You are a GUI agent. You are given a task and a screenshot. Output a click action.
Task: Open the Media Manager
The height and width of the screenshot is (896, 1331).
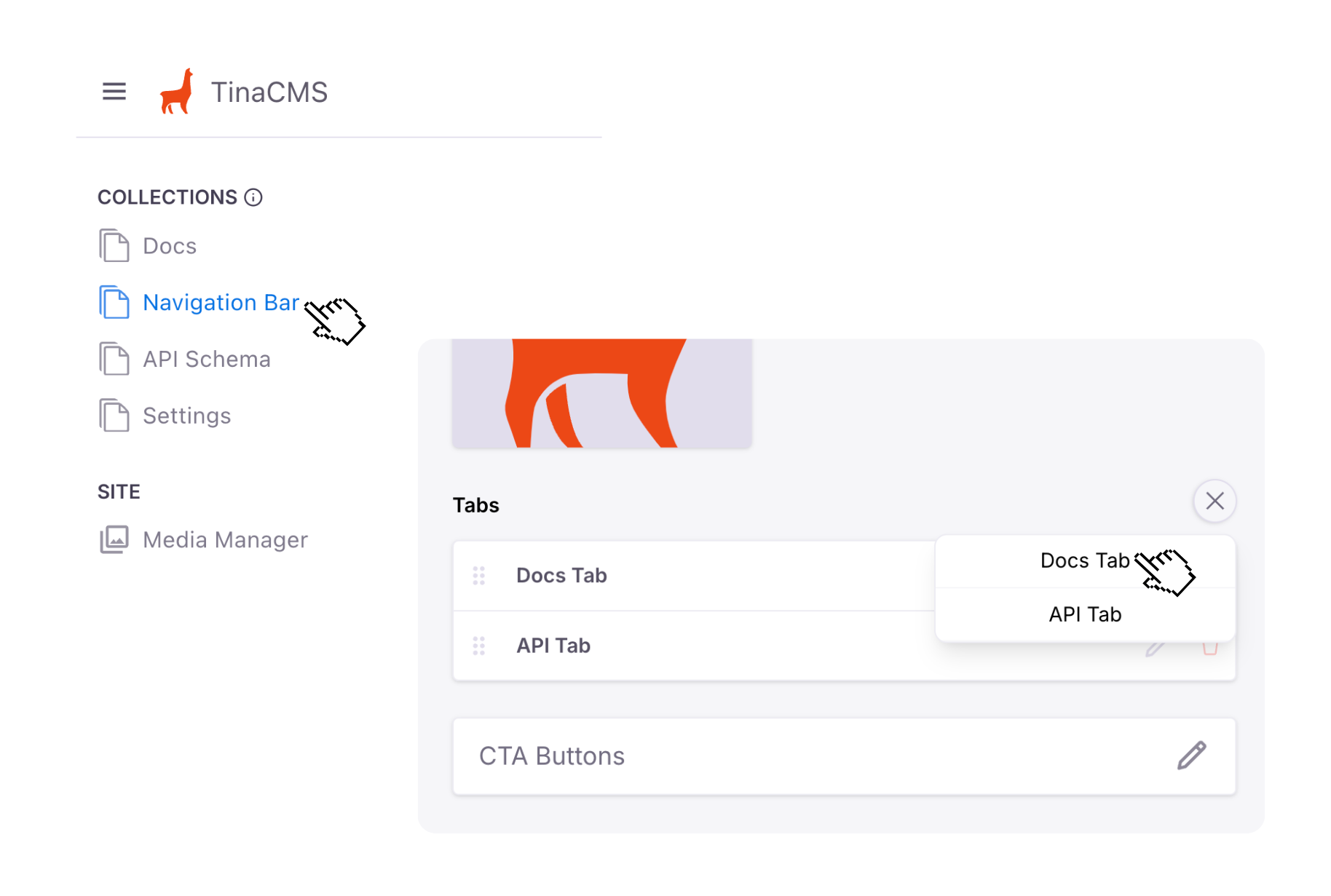point(225,539)
